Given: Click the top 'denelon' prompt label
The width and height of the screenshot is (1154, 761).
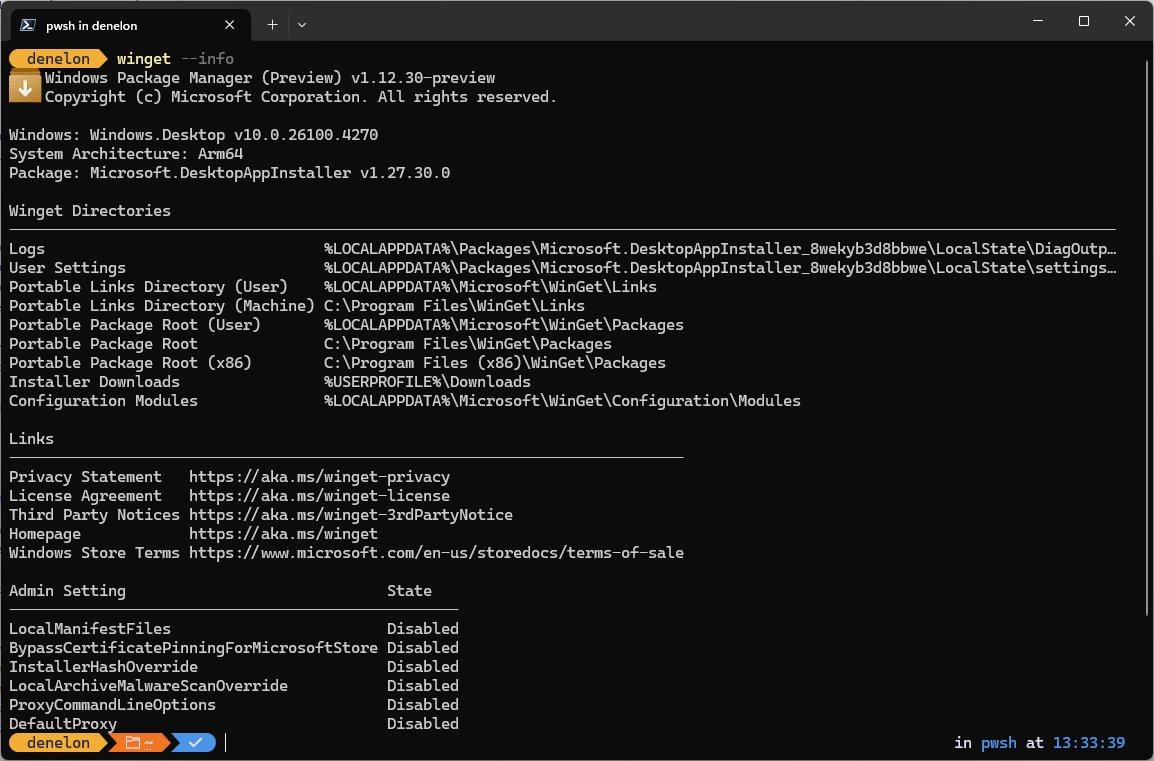Looking at the screenshot, I should pyautogui.click(x=58, y=59).
